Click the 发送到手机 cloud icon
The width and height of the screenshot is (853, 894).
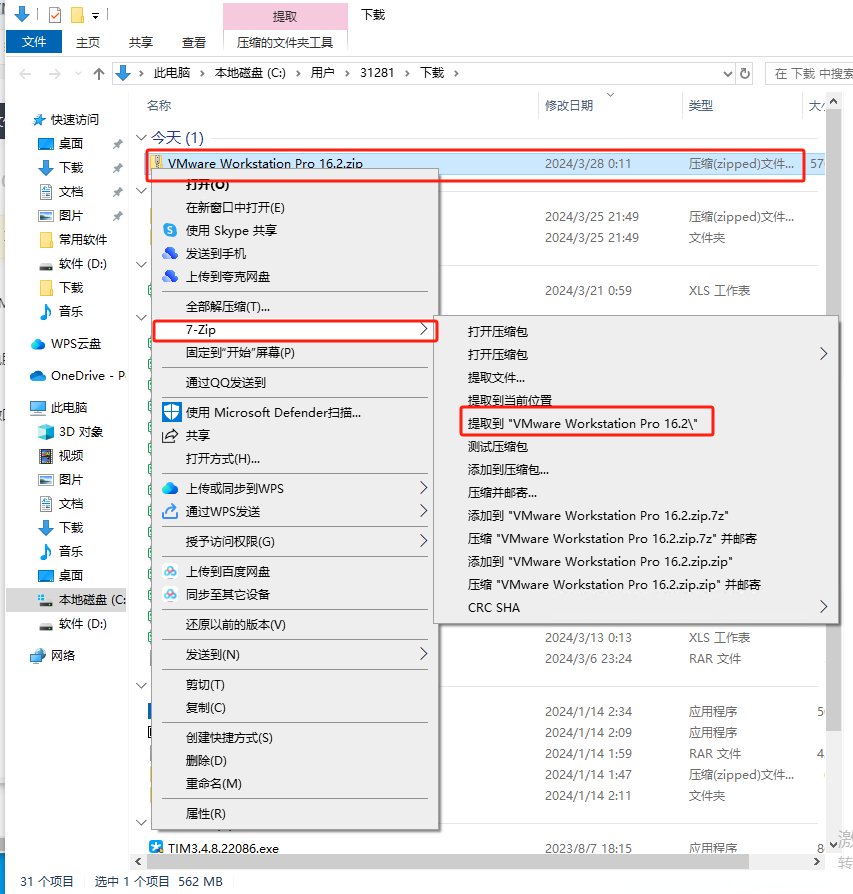(170, 253)
